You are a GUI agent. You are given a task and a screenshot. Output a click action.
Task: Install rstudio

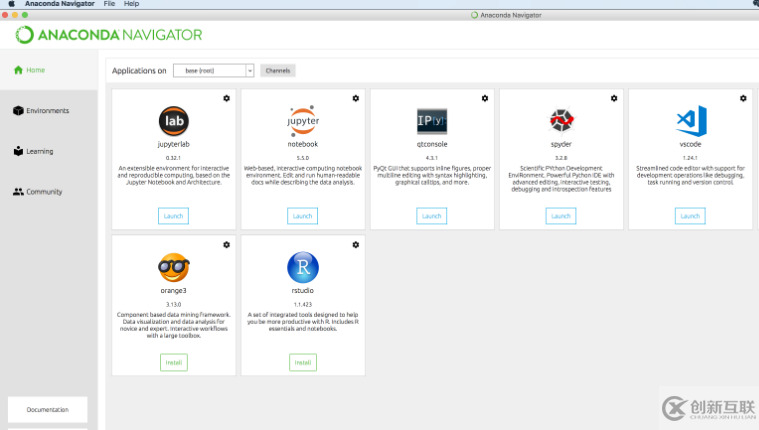(x=303, y=363)
